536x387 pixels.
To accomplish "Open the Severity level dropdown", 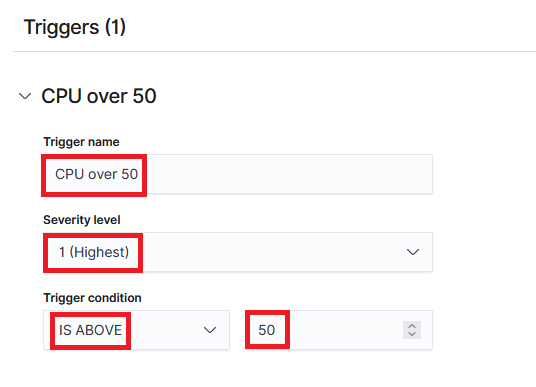I will tap(238, 252).
